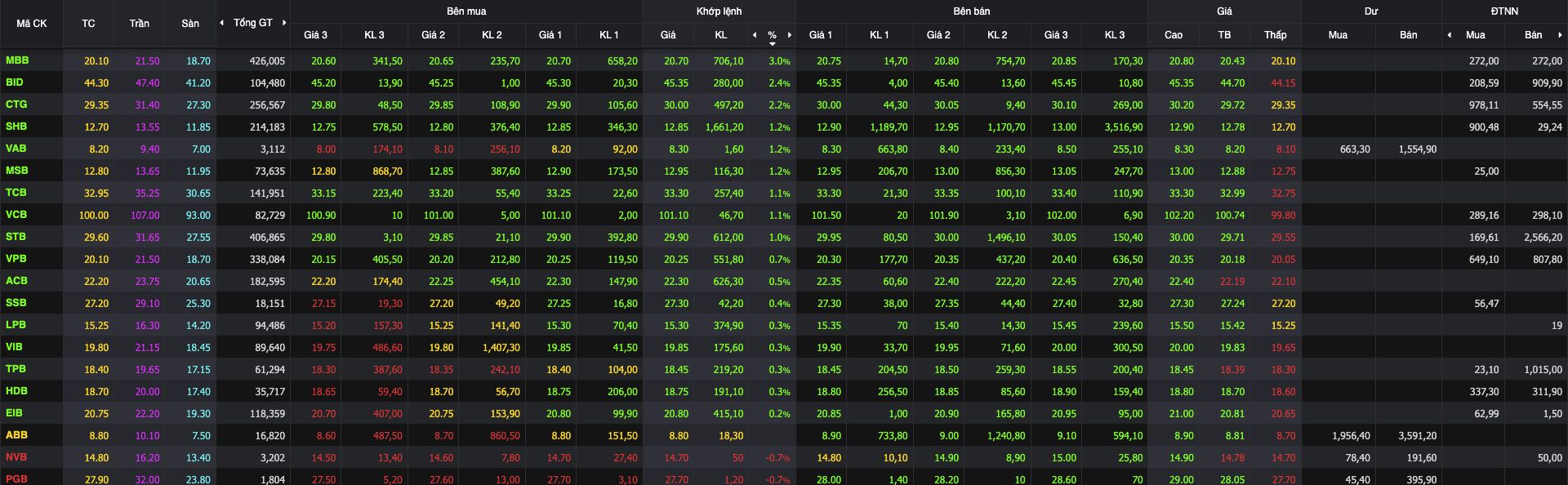Viewport: 1568px width, 485px height.
Task: Click left arrow beside Tổng GT header
Action: tap(222, 23)
